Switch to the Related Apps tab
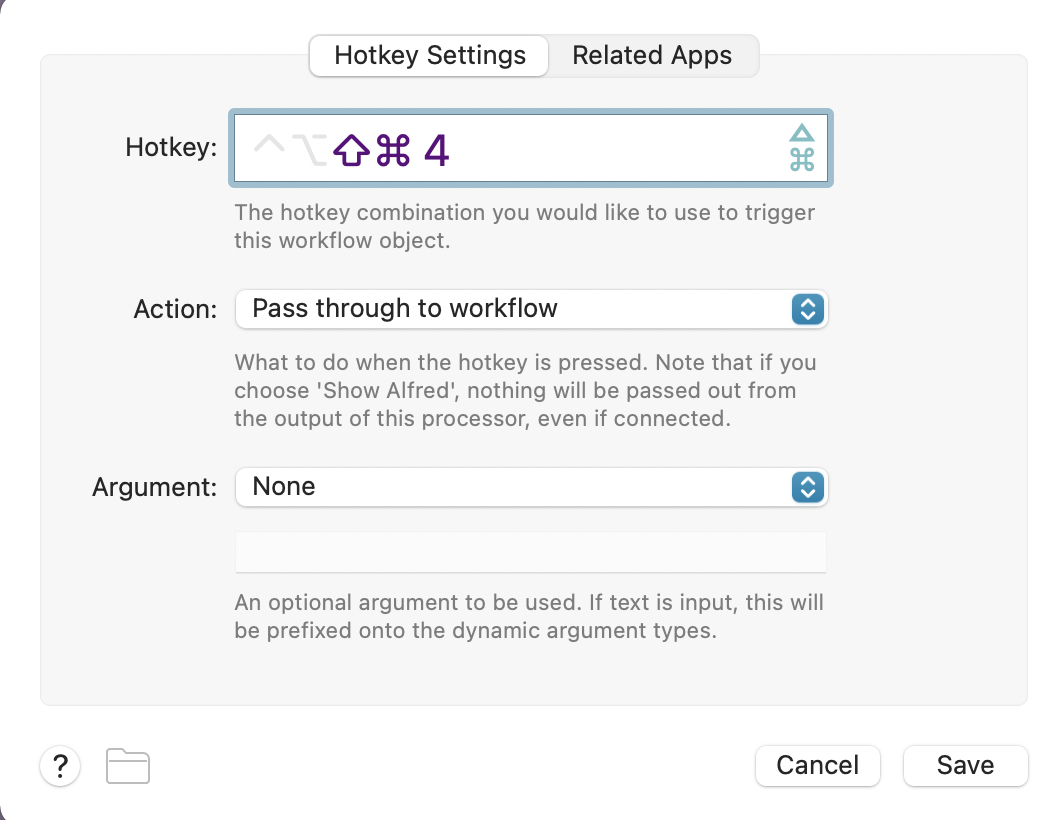This screenshot has width=1060, height=820. pyautogui.click(x=652, y=55)
